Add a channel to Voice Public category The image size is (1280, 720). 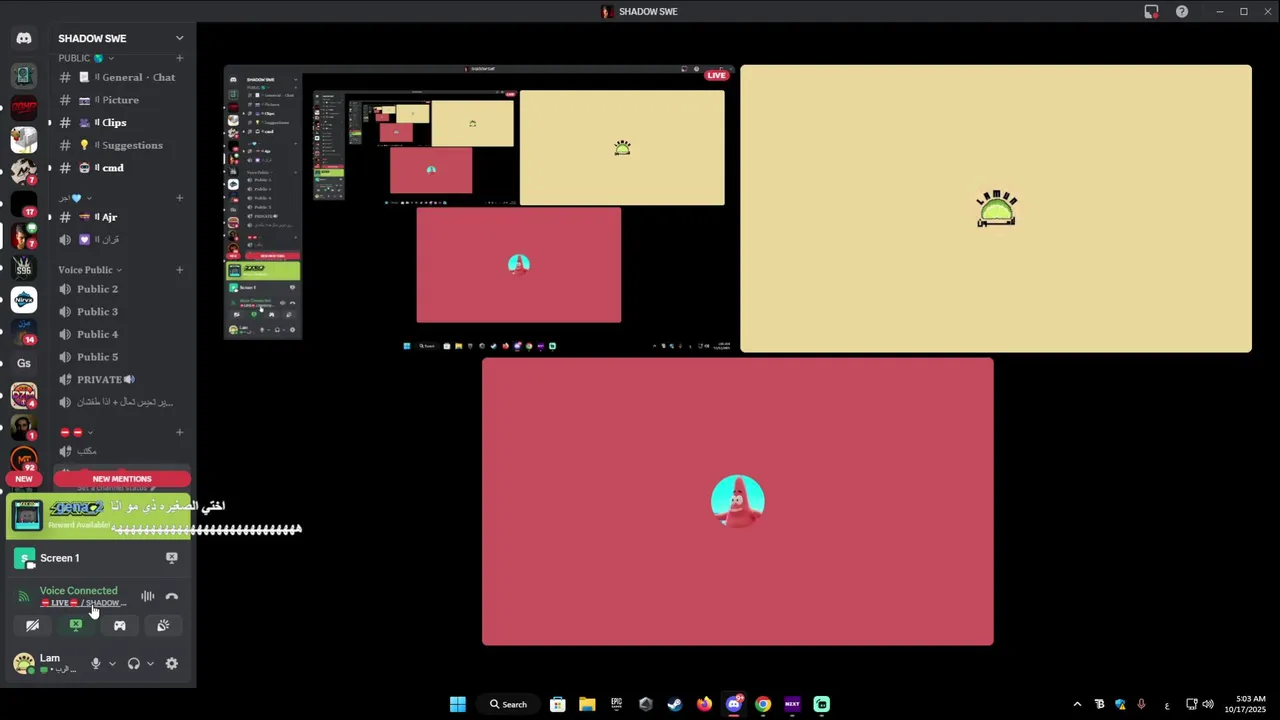click(x=180, y=270)
